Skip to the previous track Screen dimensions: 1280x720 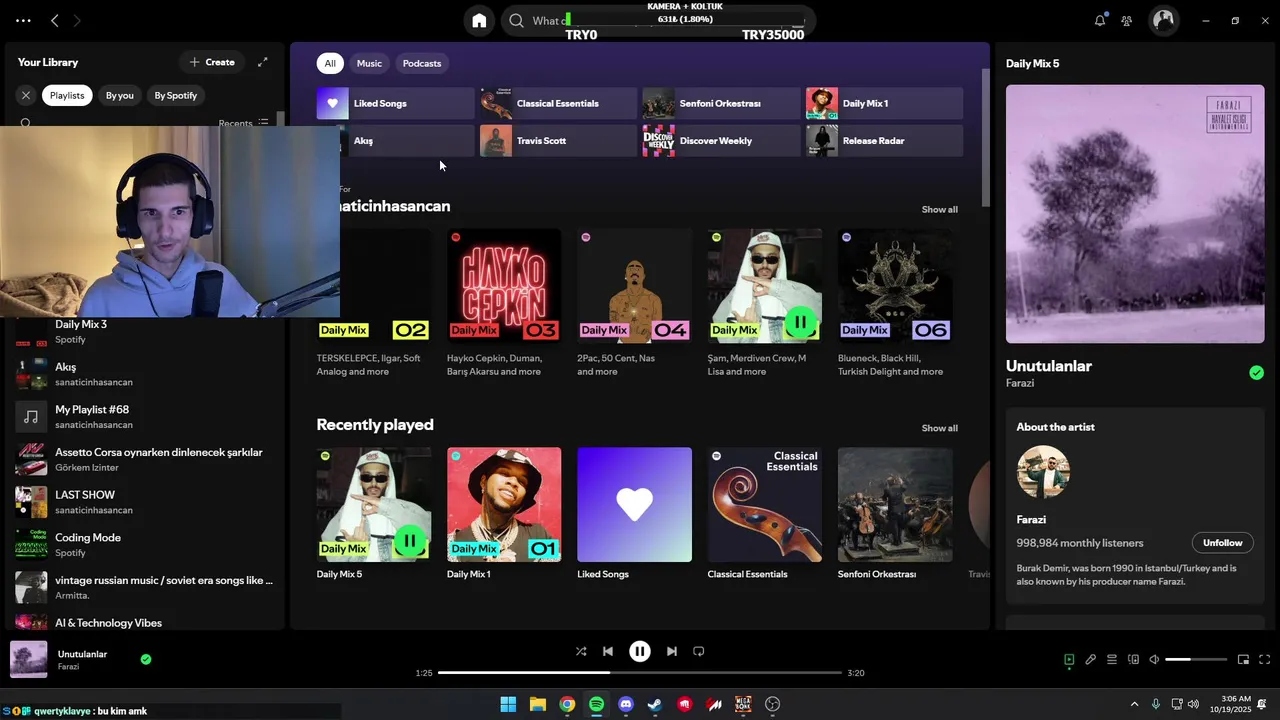point(608,651)
